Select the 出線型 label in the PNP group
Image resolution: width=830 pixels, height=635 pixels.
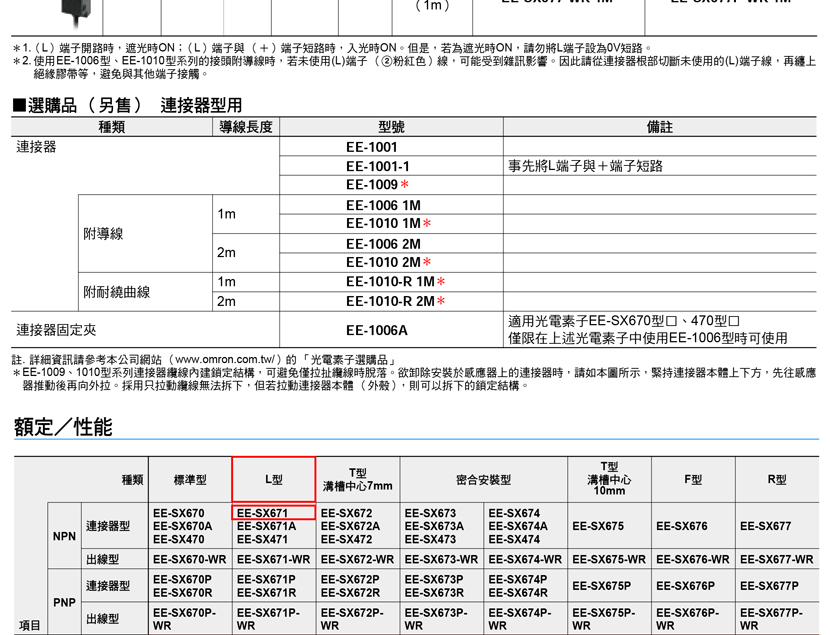pos(103,619)
